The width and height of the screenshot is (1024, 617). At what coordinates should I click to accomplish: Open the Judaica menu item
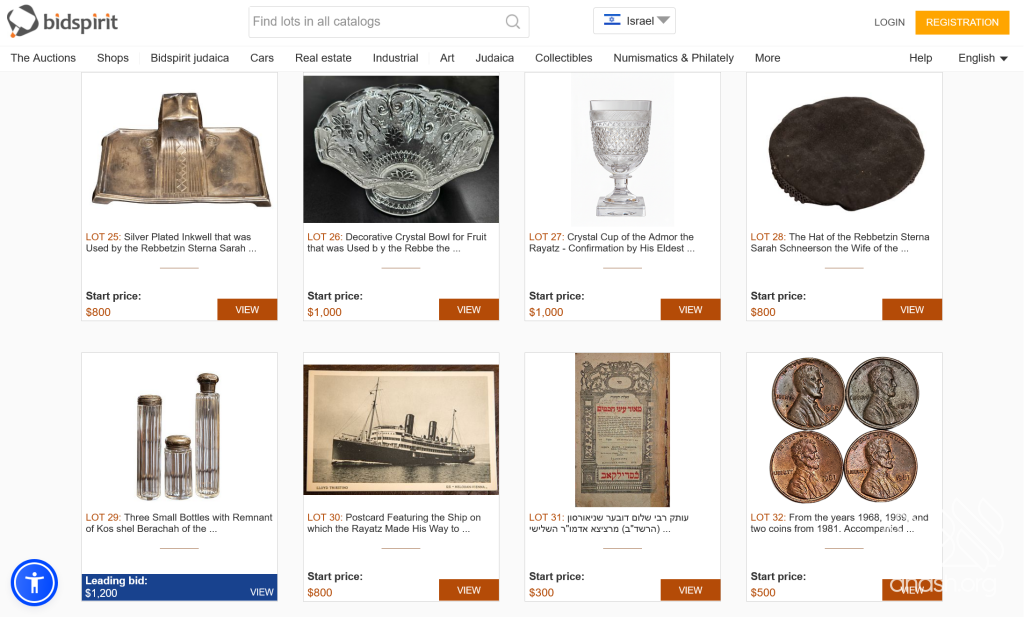point(494,58)
